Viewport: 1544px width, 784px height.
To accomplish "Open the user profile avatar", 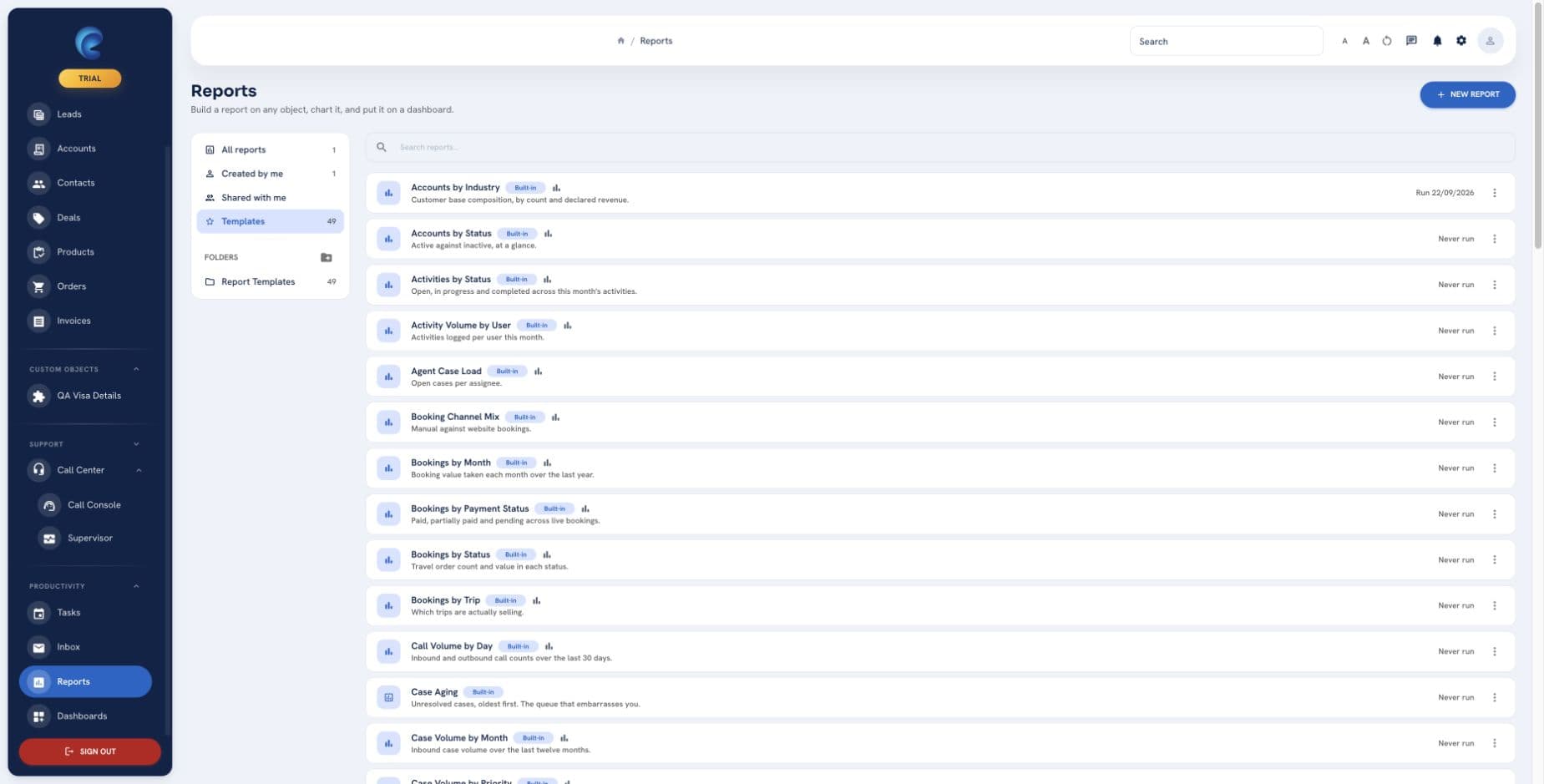I will tap(1490, 41).
